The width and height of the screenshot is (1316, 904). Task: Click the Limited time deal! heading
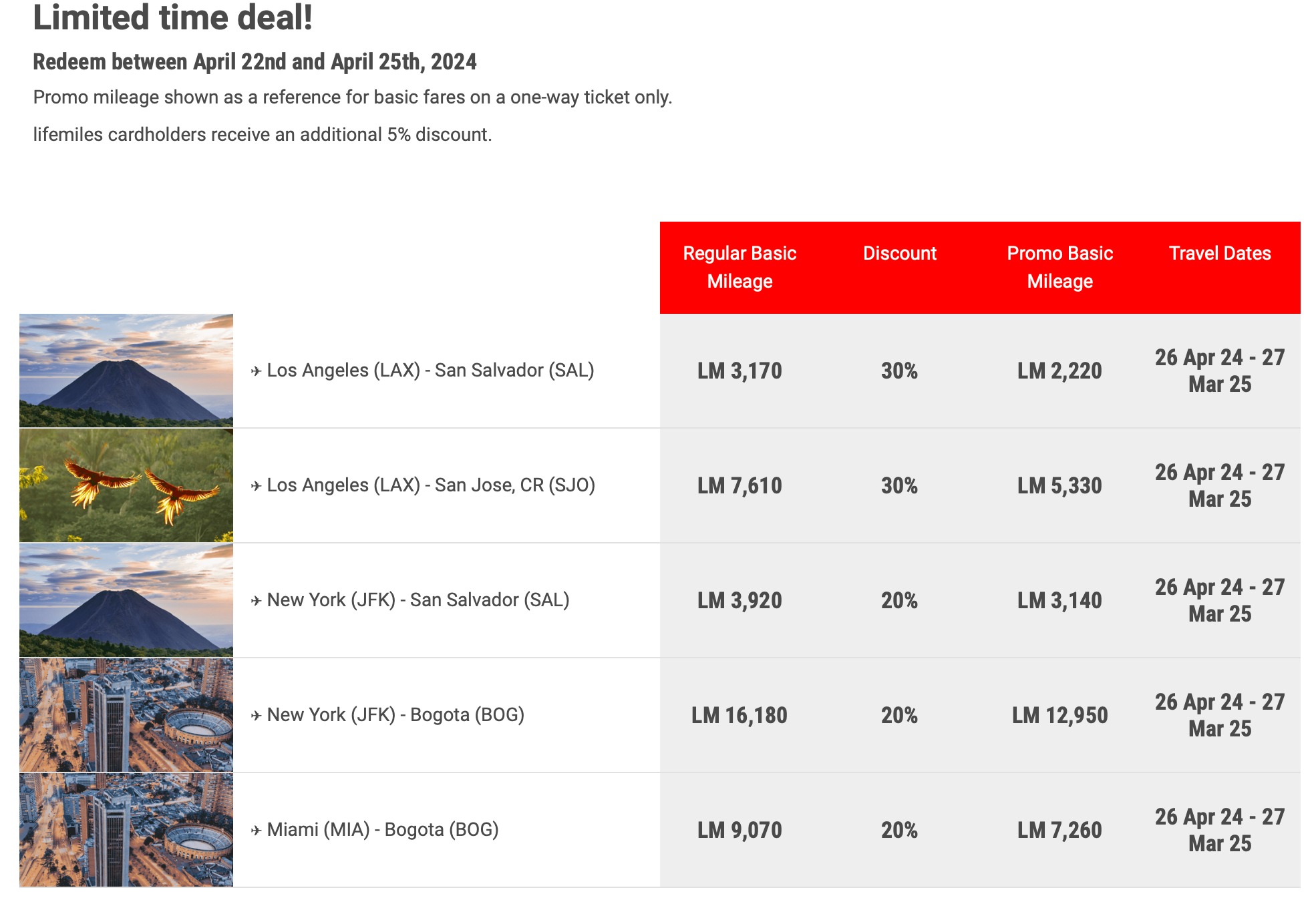click(173, 18)
